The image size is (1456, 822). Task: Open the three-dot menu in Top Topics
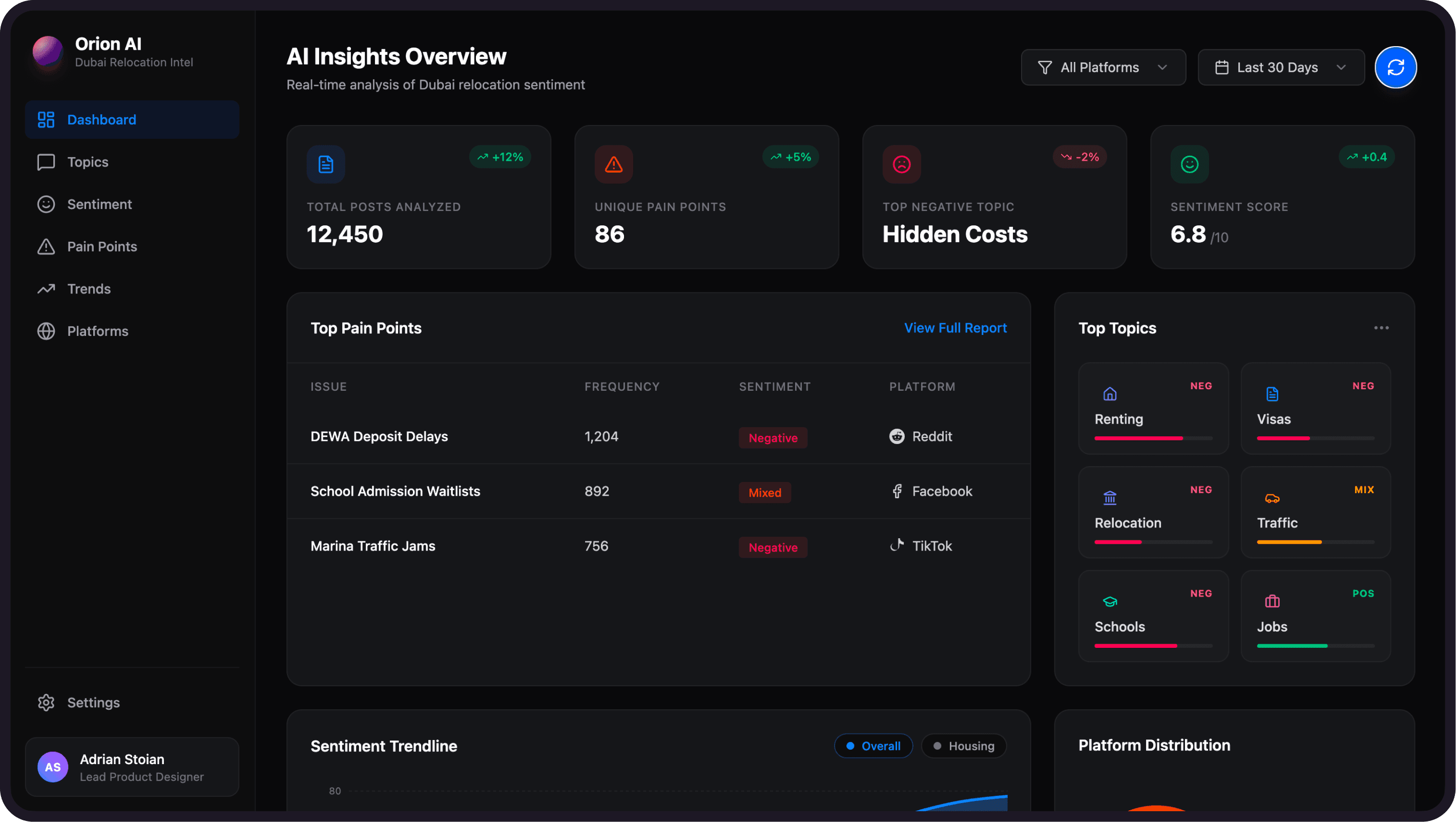pos(1381,328)
